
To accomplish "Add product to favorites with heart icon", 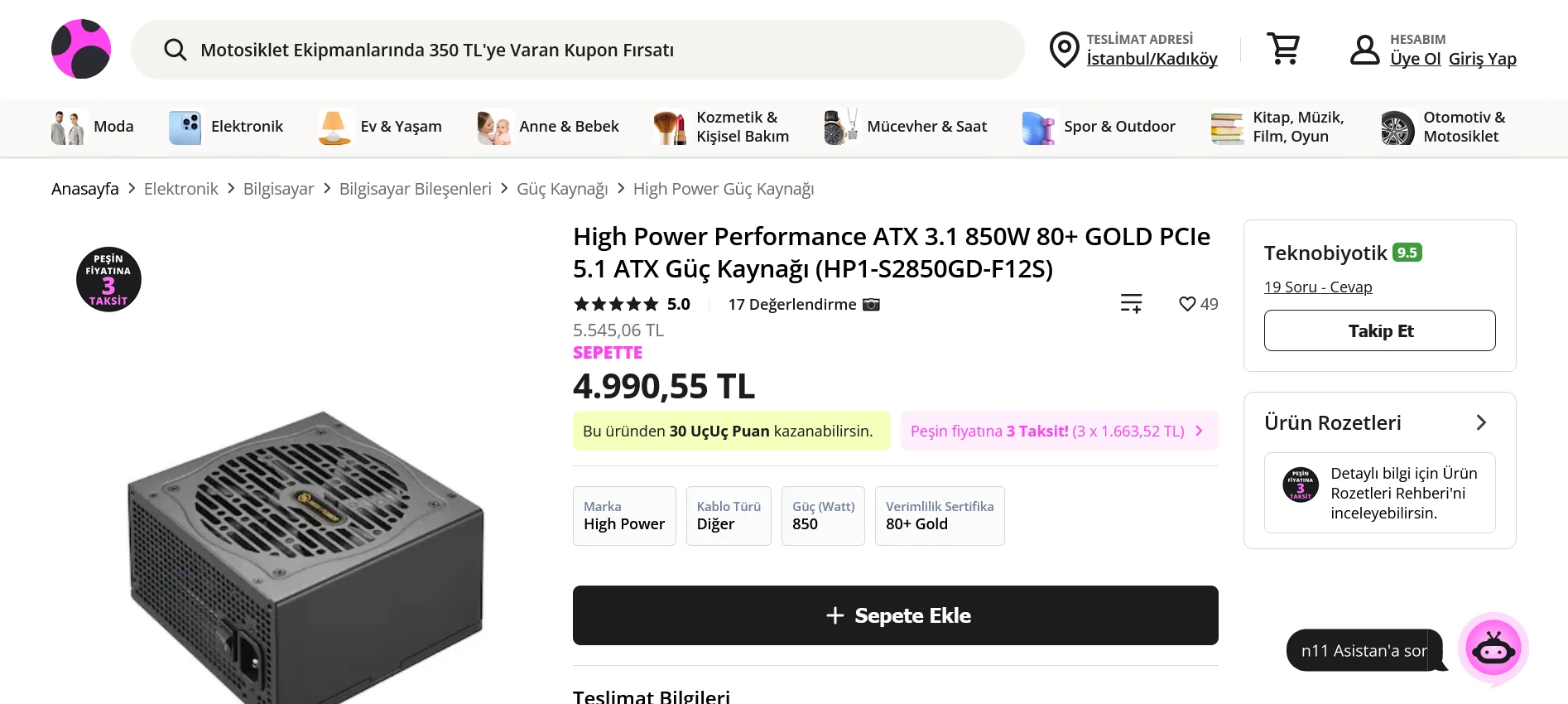I will pos(1187,304).
